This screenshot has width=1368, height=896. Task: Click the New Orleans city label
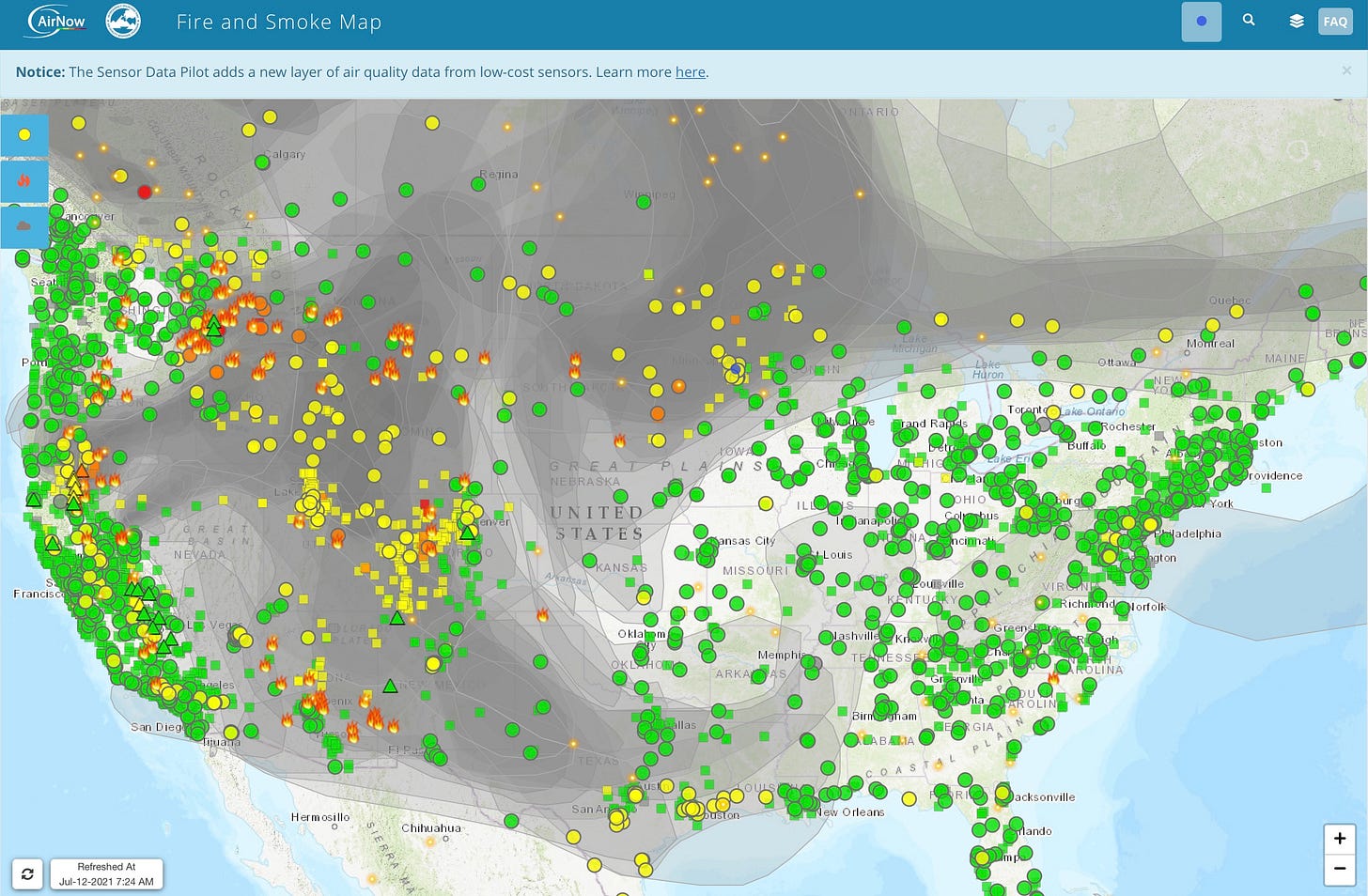click(850, 812)
